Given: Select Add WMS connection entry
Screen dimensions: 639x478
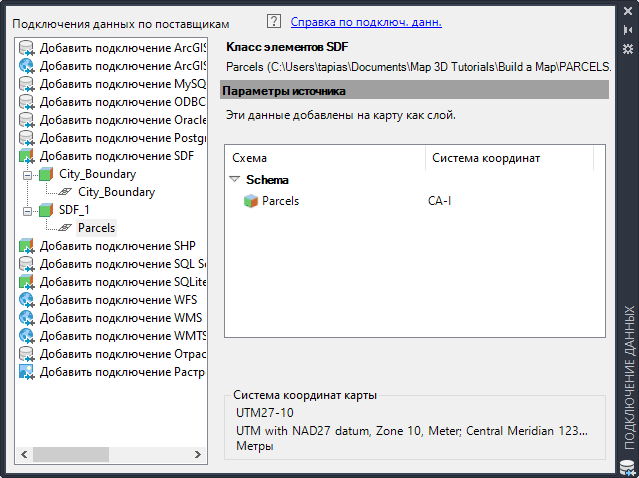Looking at the screenshot, I should point(121,318).
